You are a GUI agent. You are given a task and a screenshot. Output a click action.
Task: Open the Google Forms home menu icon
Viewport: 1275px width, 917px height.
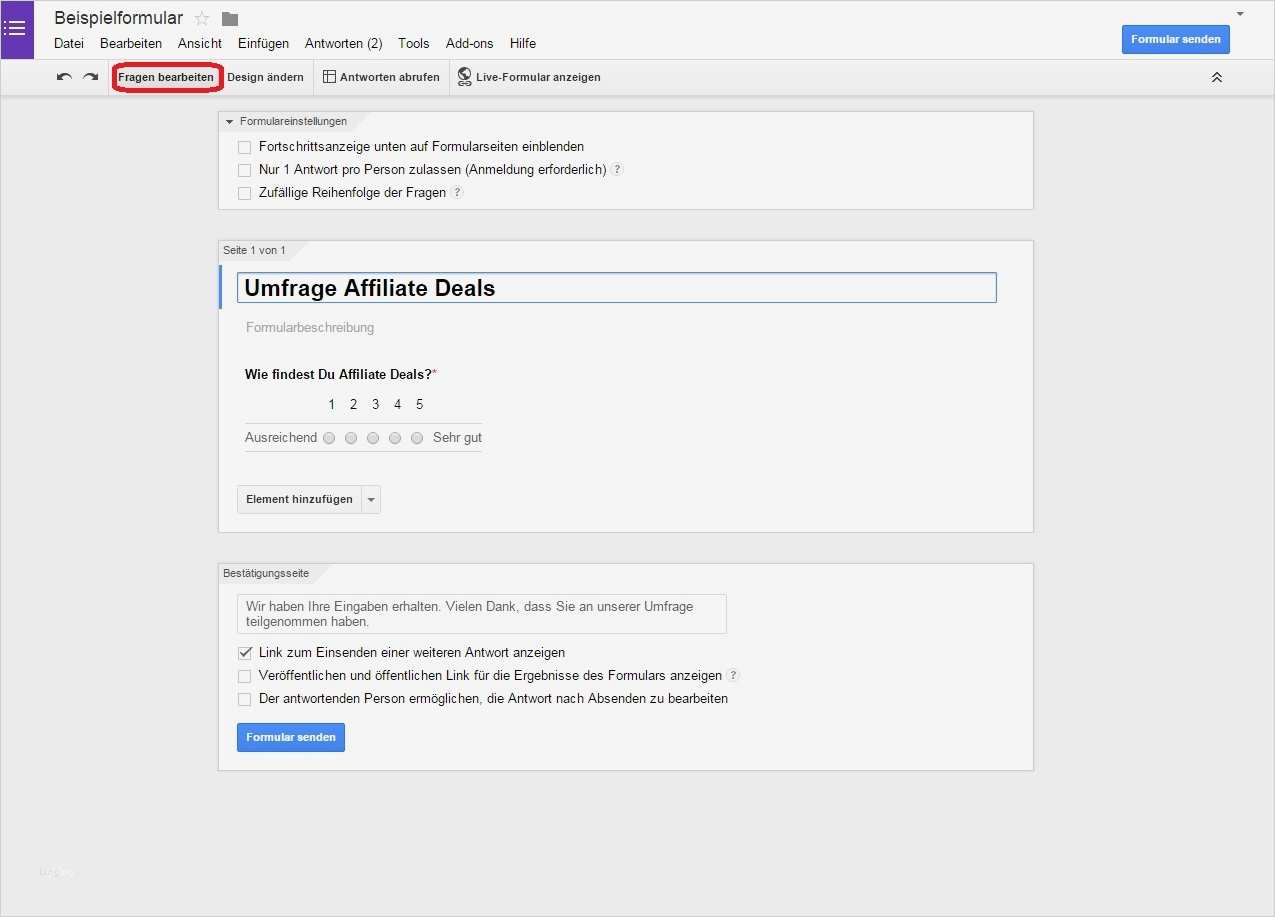pyautogui.click(x=16, y=27)
